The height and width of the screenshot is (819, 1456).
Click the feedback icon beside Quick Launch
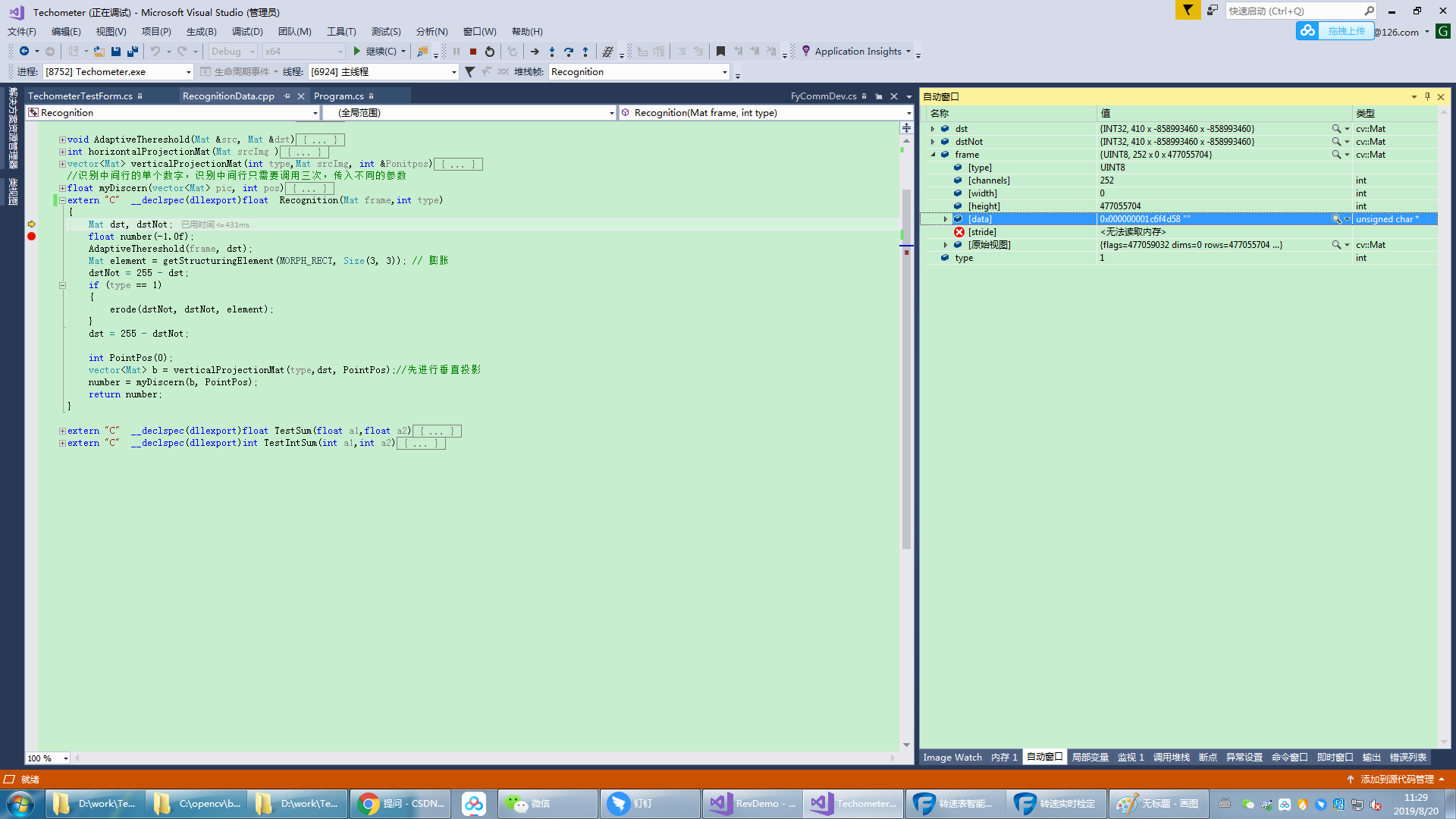[x=1213, y=11]
